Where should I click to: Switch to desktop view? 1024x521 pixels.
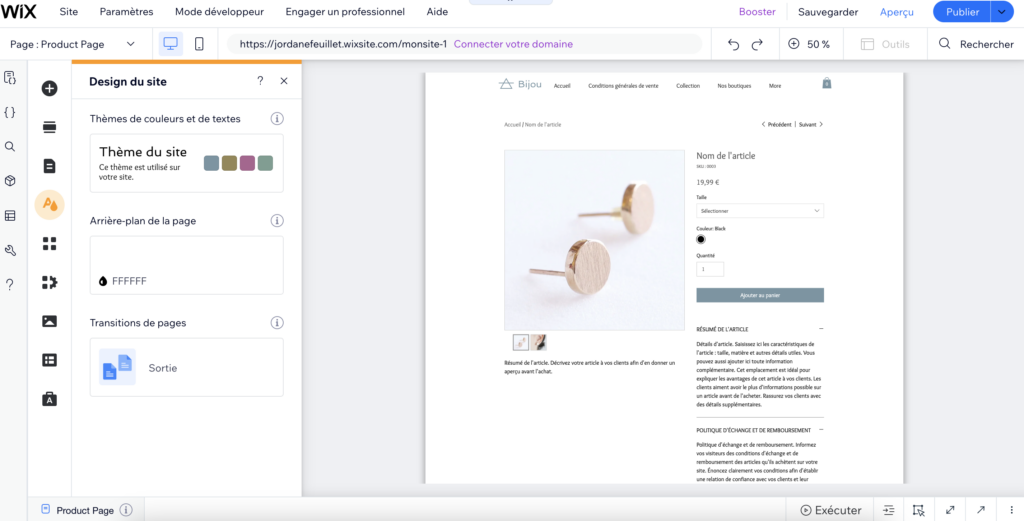tap(170, 44)
